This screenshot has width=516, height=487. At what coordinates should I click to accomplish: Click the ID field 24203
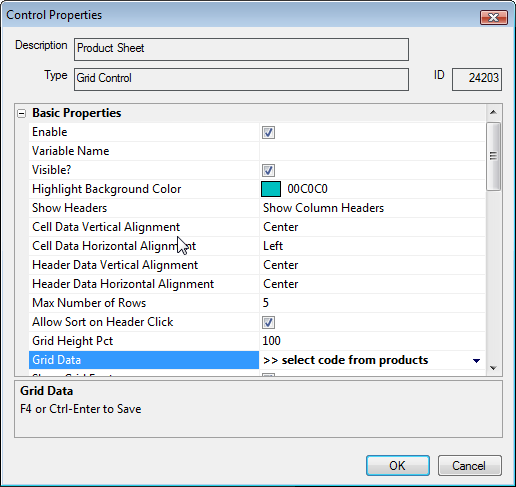click(477, 79)
